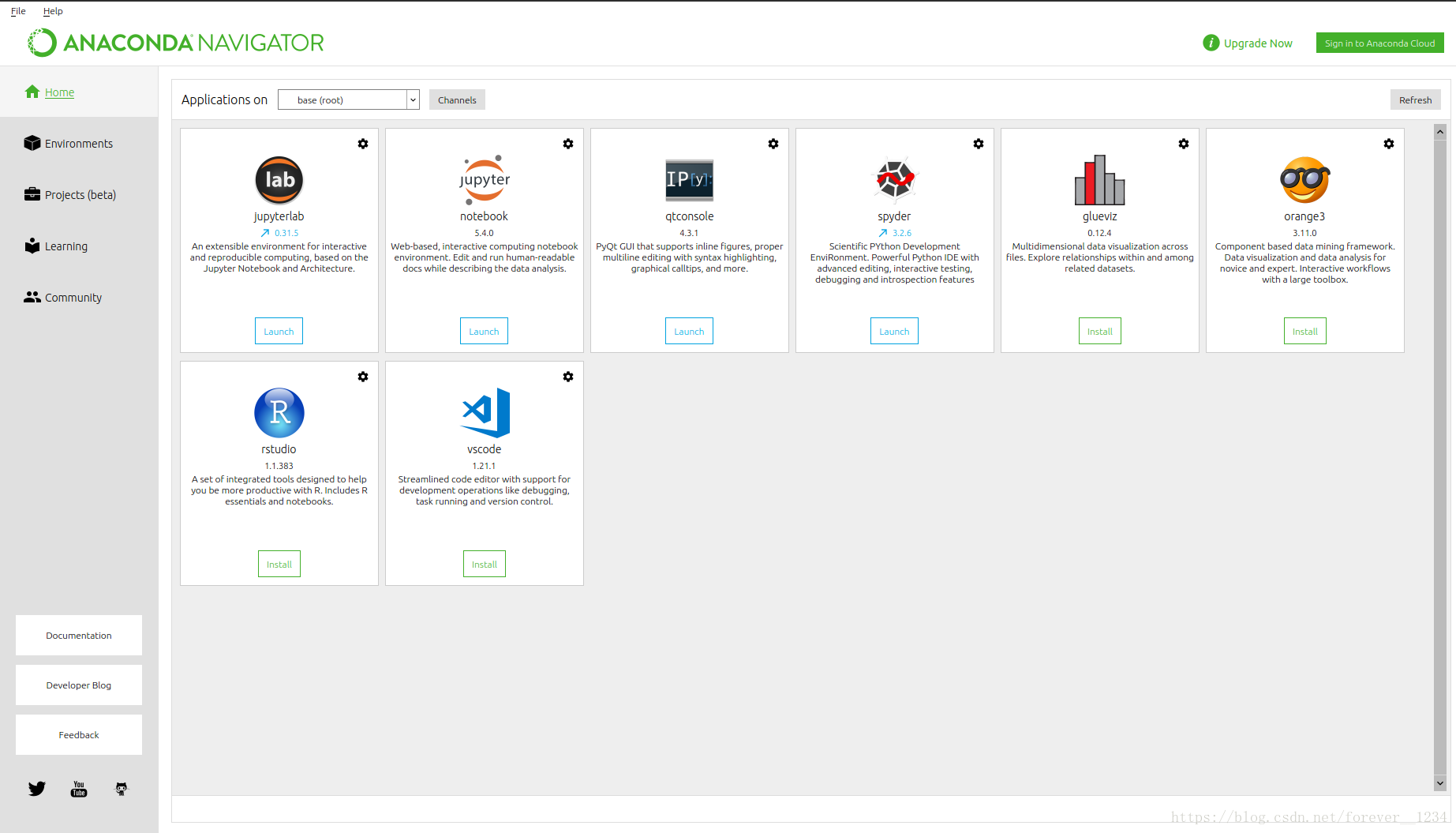Launch qtconsole

689,331
